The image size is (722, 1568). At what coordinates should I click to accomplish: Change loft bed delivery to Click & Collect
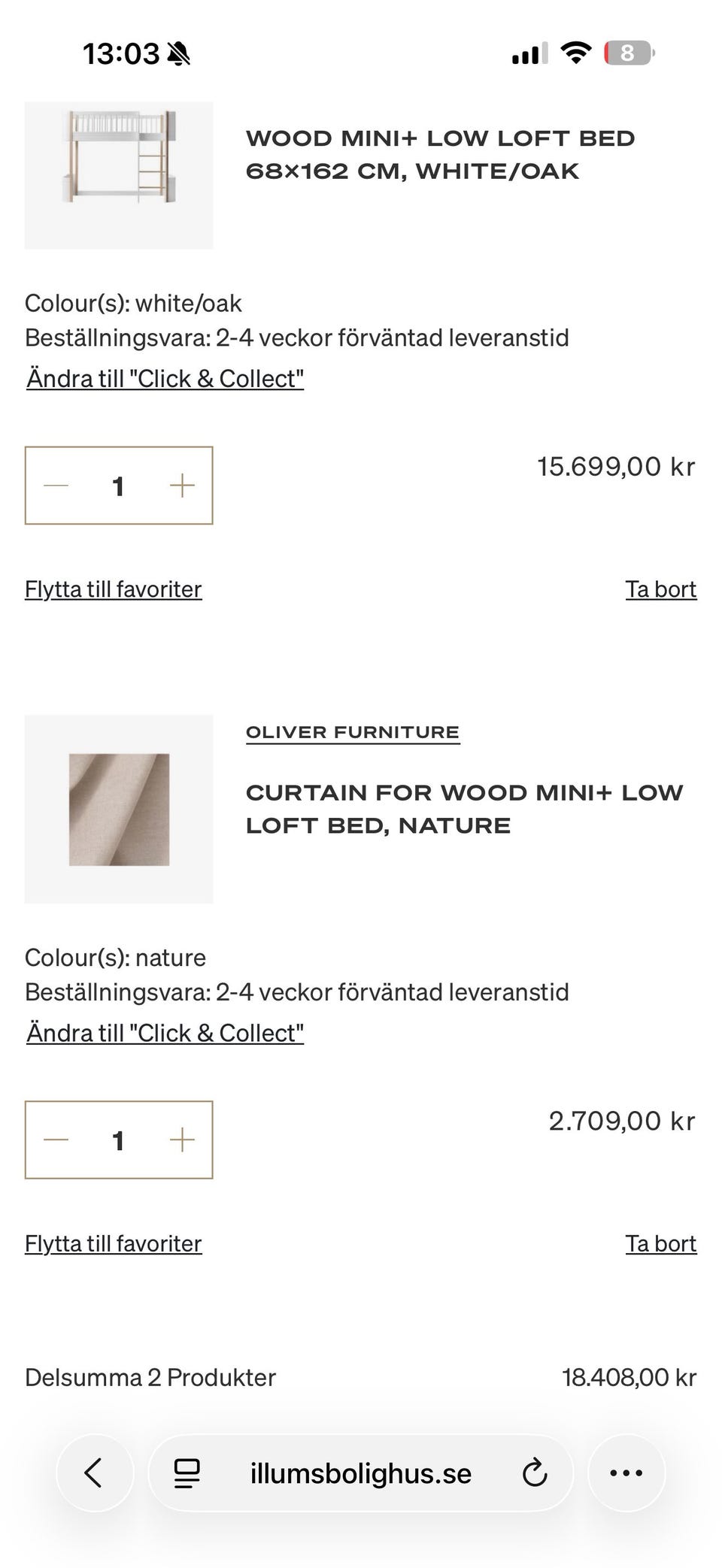tap(165, 379)
